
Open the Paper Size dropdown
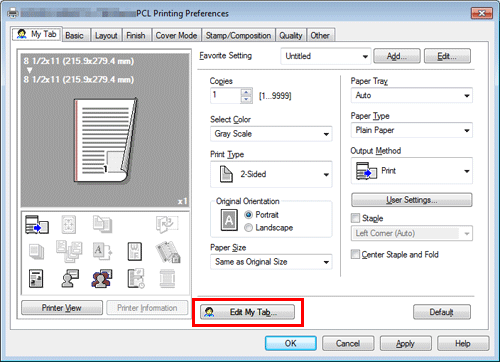click(x=271, y=262)
